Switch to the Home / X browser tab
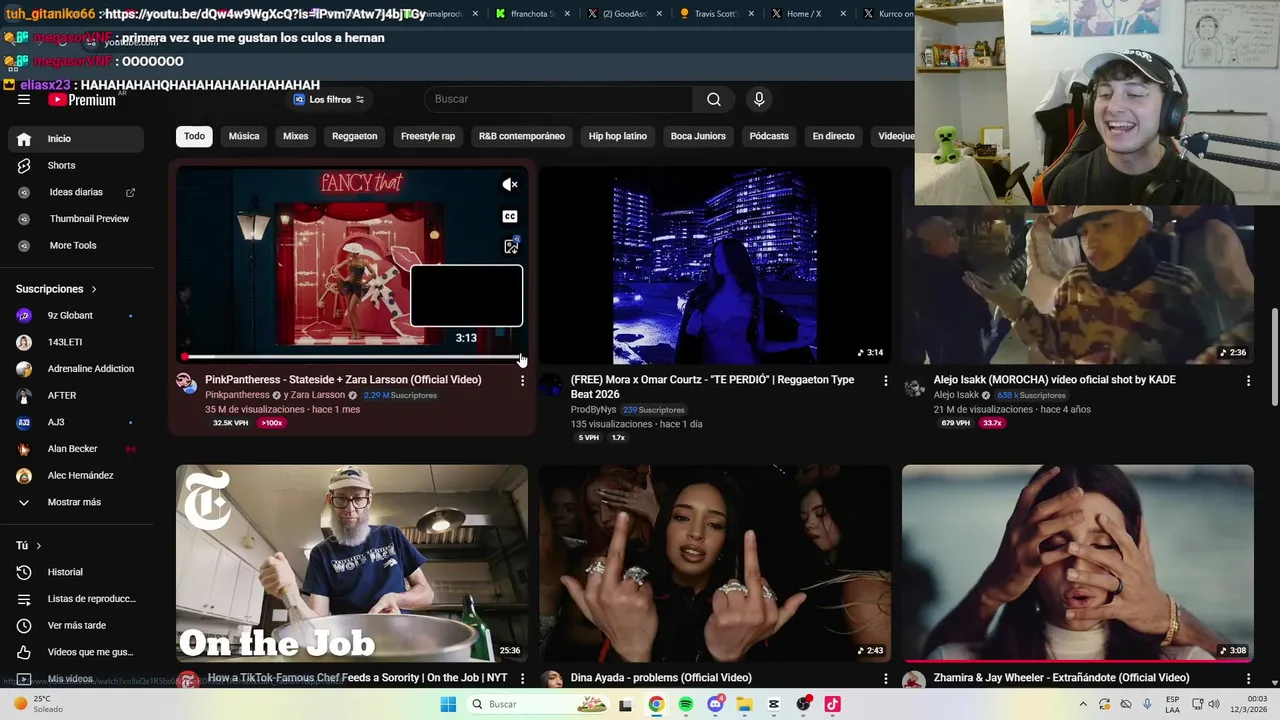This screenshot has height=720, width=1280. (x=804, y=14)
